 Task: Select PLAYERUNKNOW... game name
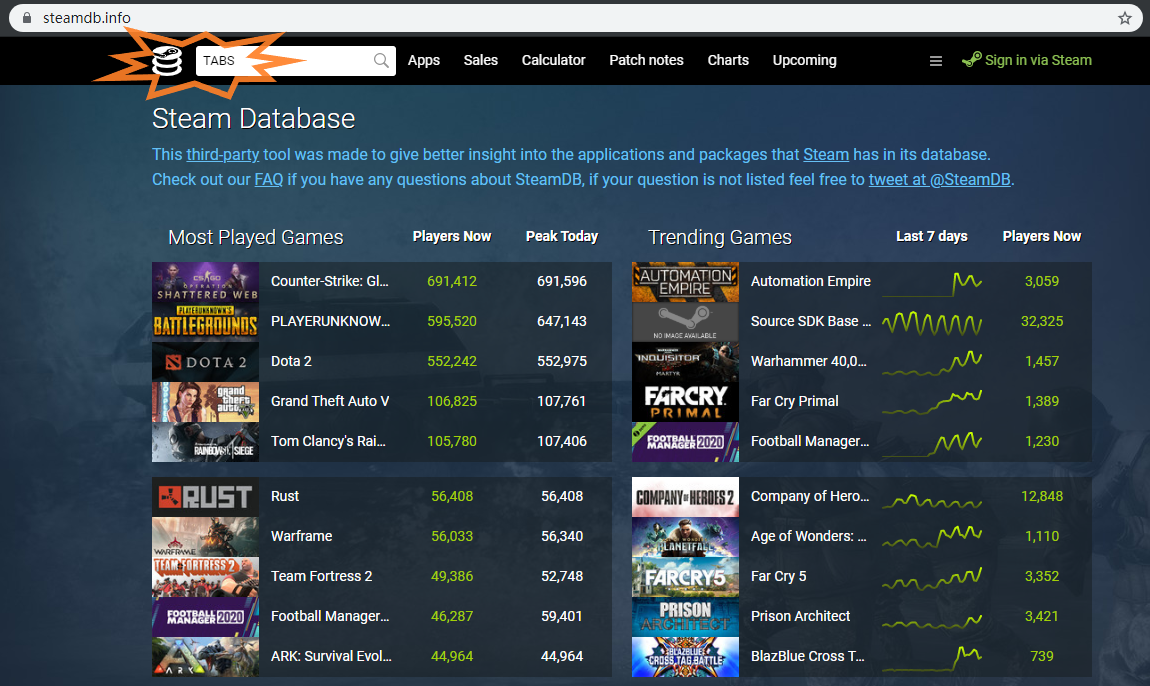click(x=330, y=321)
